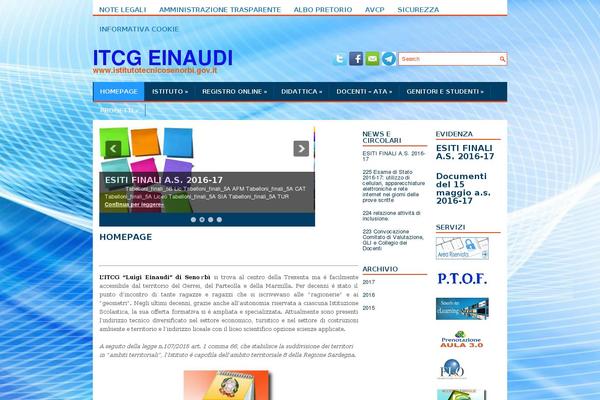Click 'Continua per leggere' on slide
This screenshot has height=400, width=600.
134,204
